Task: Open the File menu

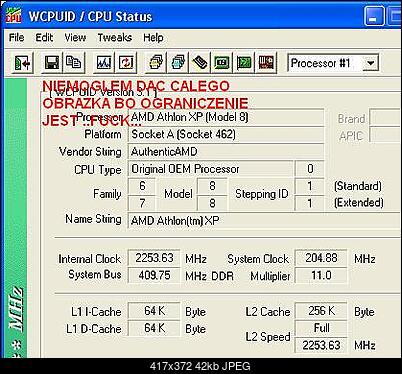Action: [16, 37]
